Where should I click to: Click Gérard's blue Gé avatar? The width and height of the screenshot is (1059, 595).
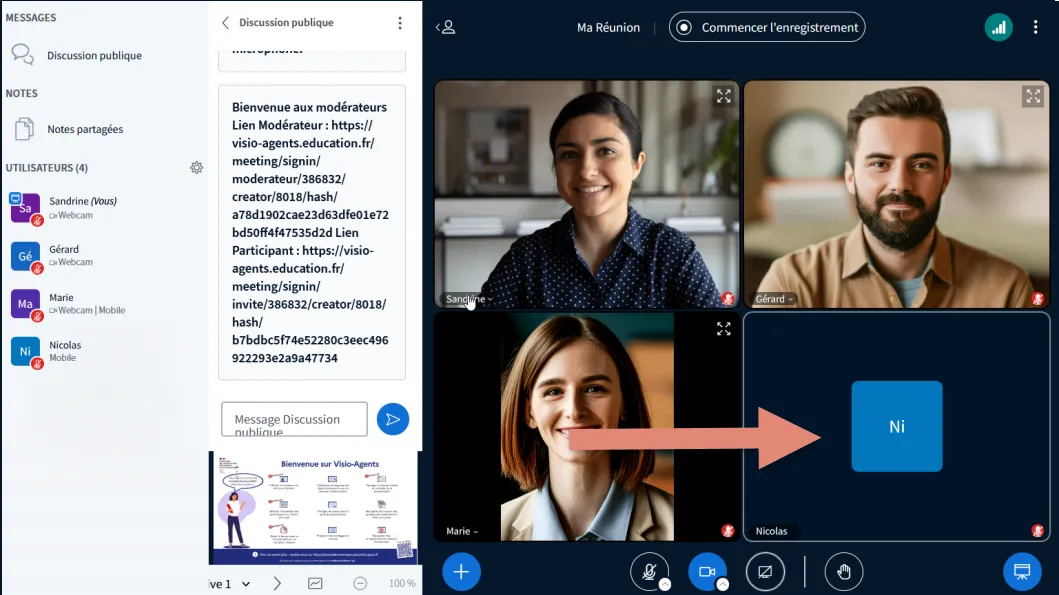pos(25,256)
